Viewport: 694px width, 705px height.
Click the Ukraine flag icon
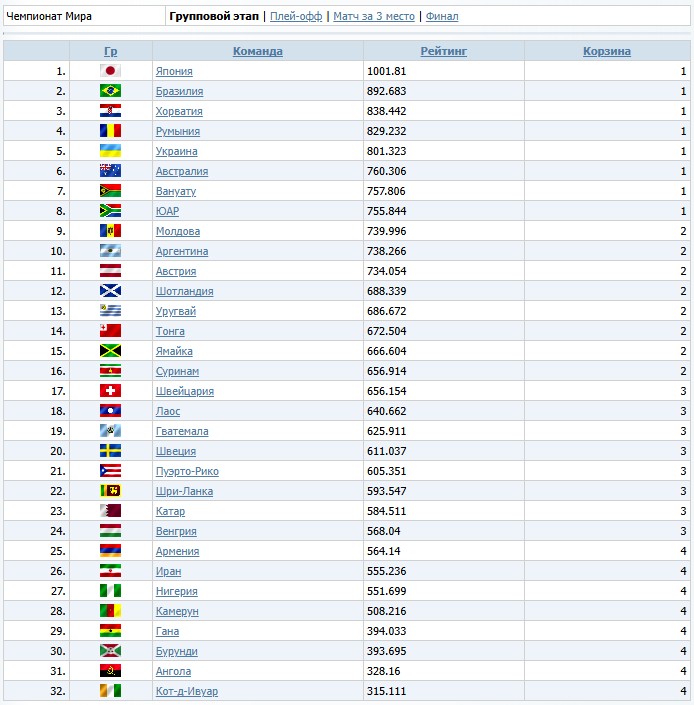[x=110, y=151]
